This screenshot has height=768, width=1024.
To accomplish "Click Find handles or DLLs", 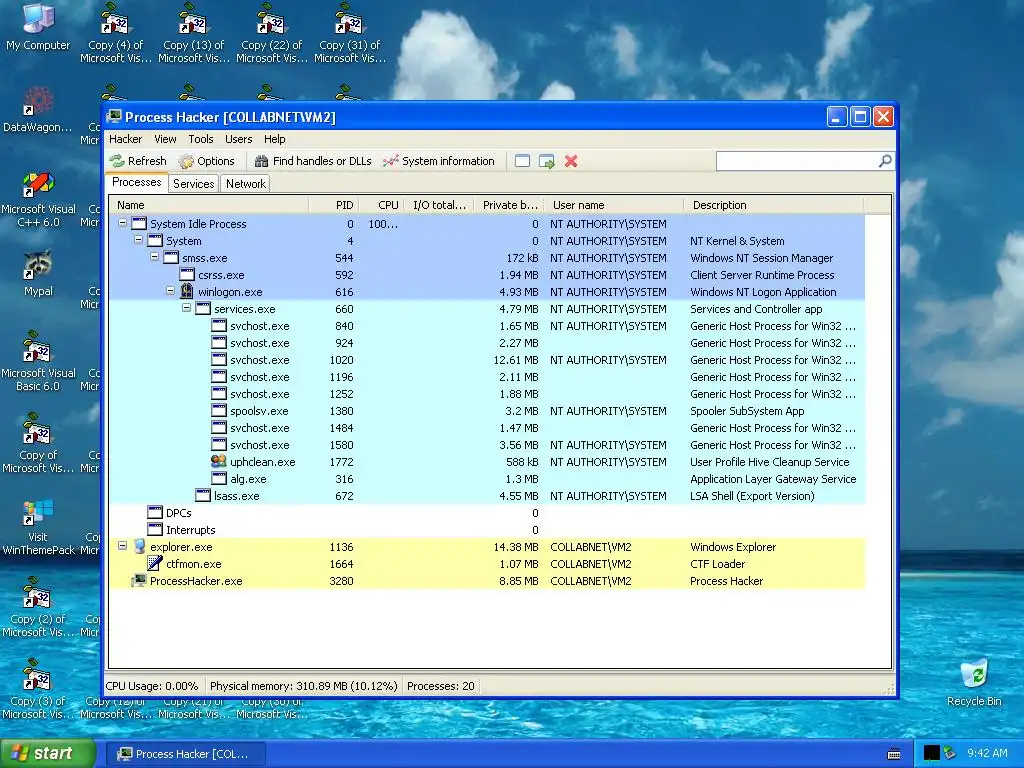I will point(313,161).
